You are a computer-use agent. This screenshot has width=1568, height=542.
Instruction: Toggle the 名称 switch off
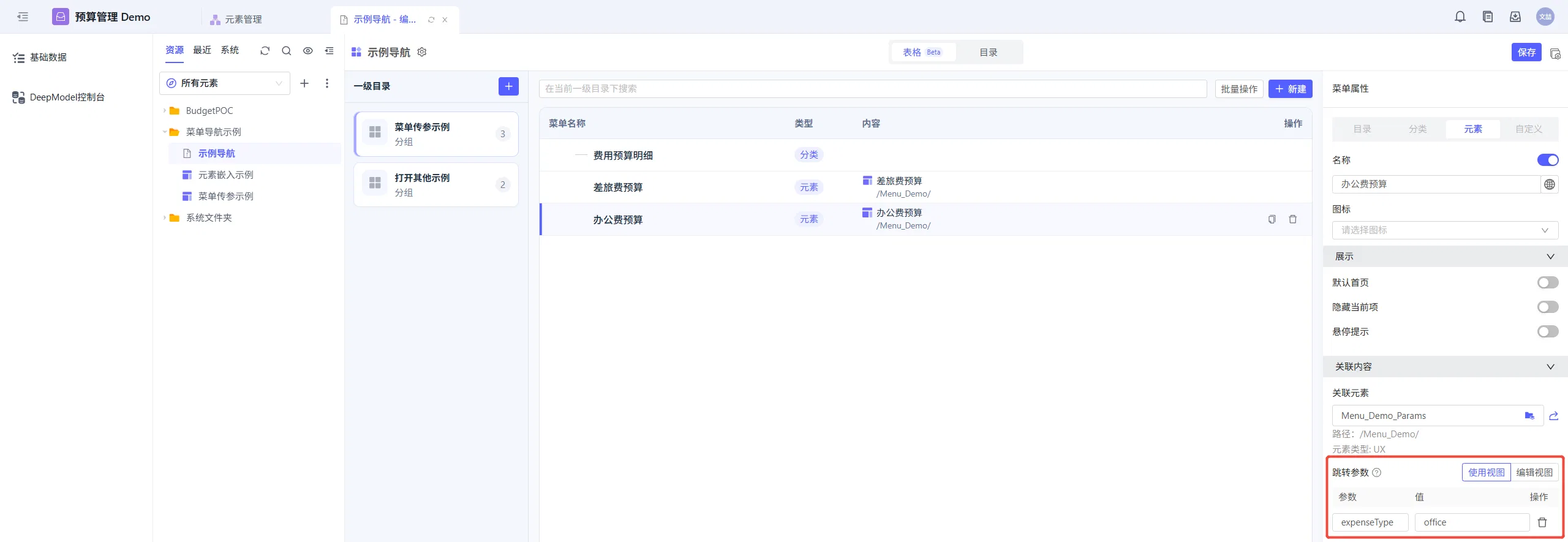[1548, 160]
